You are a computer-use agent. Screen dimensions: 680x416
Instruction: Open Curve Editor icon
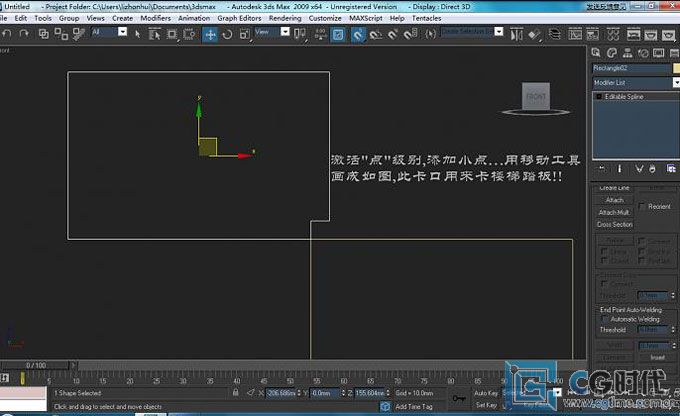[575, 34]
